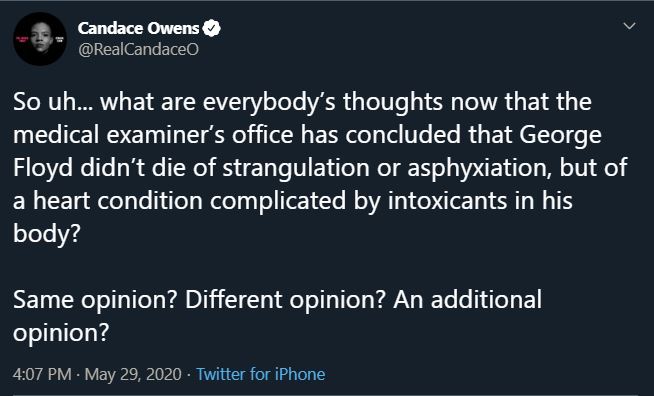Viewport: 654px width, 396px height.
Task: Click the Candace Owens display name
Action: point(138,28)
